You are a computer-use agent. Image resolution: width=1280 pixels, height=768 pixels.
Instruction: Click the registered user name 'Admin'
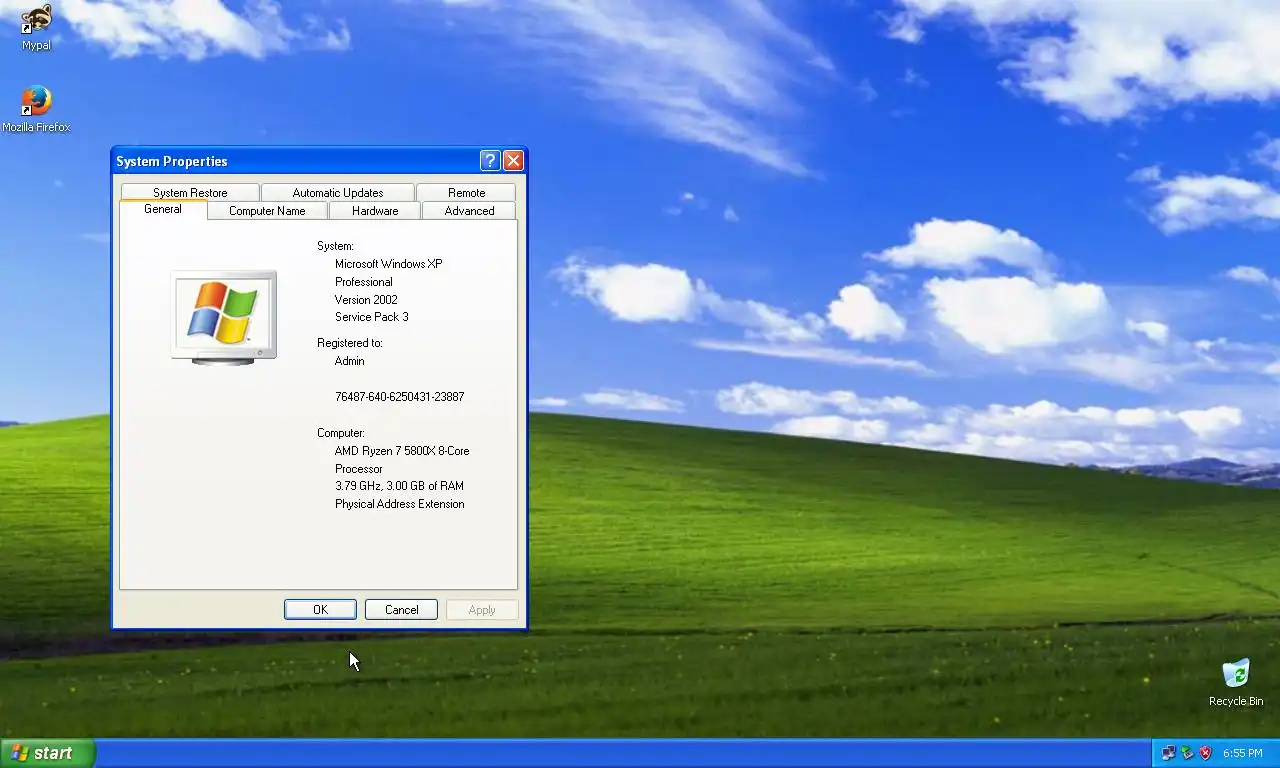pos(350,361)
